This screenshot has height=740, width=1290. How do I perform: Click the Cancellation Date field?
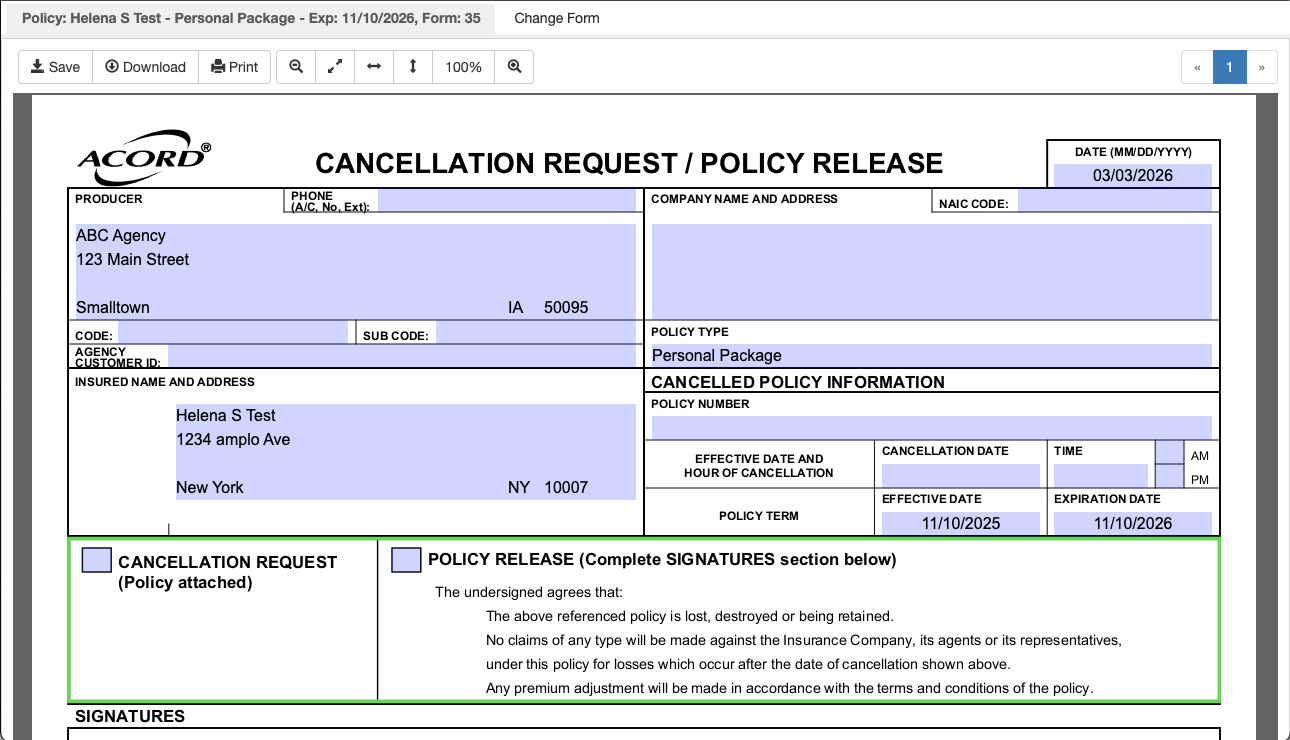point(961,475)
